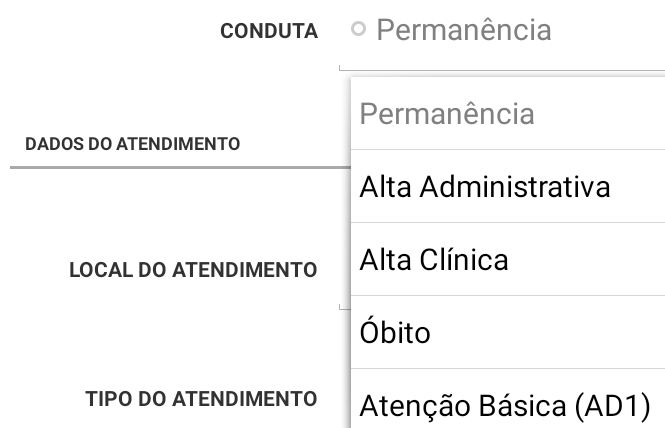Viewport: 665px width, 428px height.
Task: Click the CONDUTA field label
Action: [x=269, y=31]
